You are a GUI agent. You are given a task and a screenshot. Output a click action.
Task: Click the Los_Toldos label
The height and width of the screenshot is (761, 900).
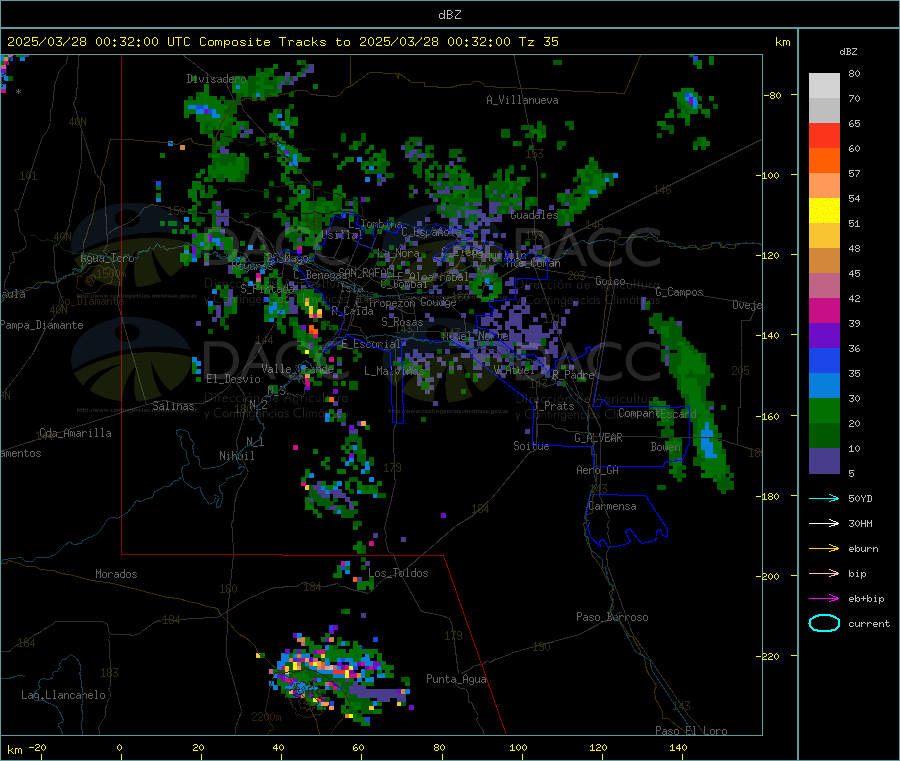point(398,573)
